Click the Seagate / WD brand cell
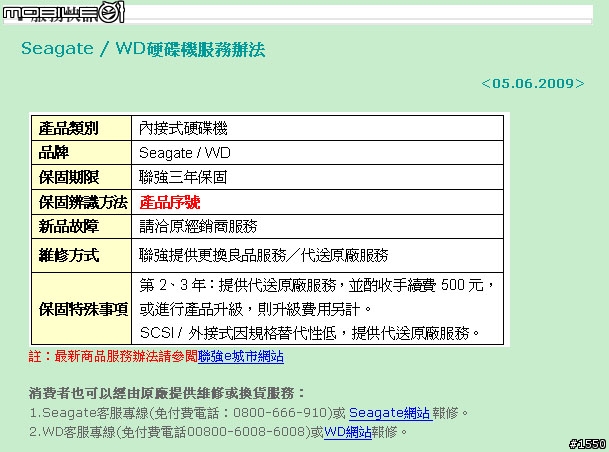 pyautogui.click(x=317, y=153)
